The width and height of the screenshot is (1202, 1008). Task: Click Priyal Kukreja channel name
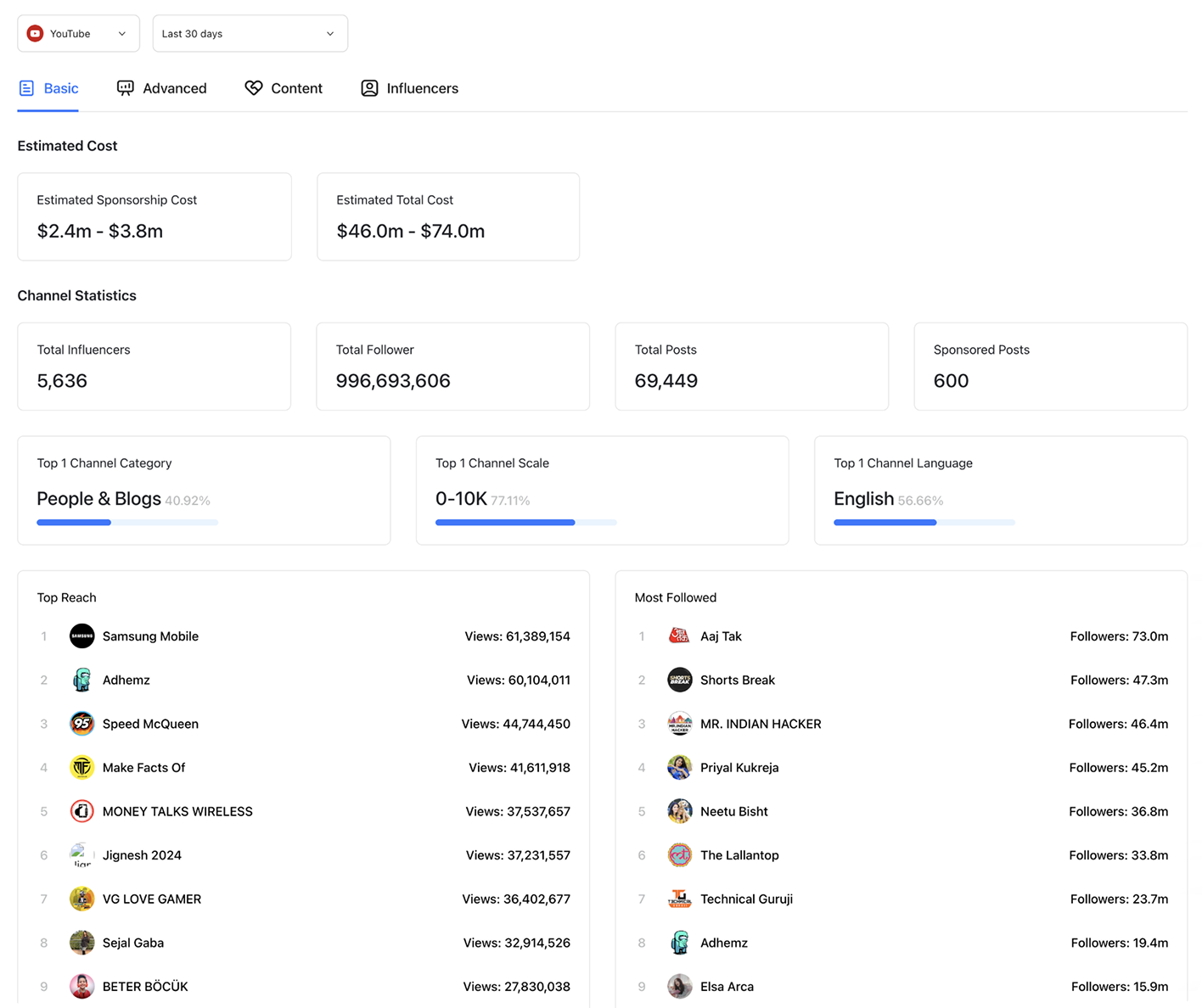739,768
